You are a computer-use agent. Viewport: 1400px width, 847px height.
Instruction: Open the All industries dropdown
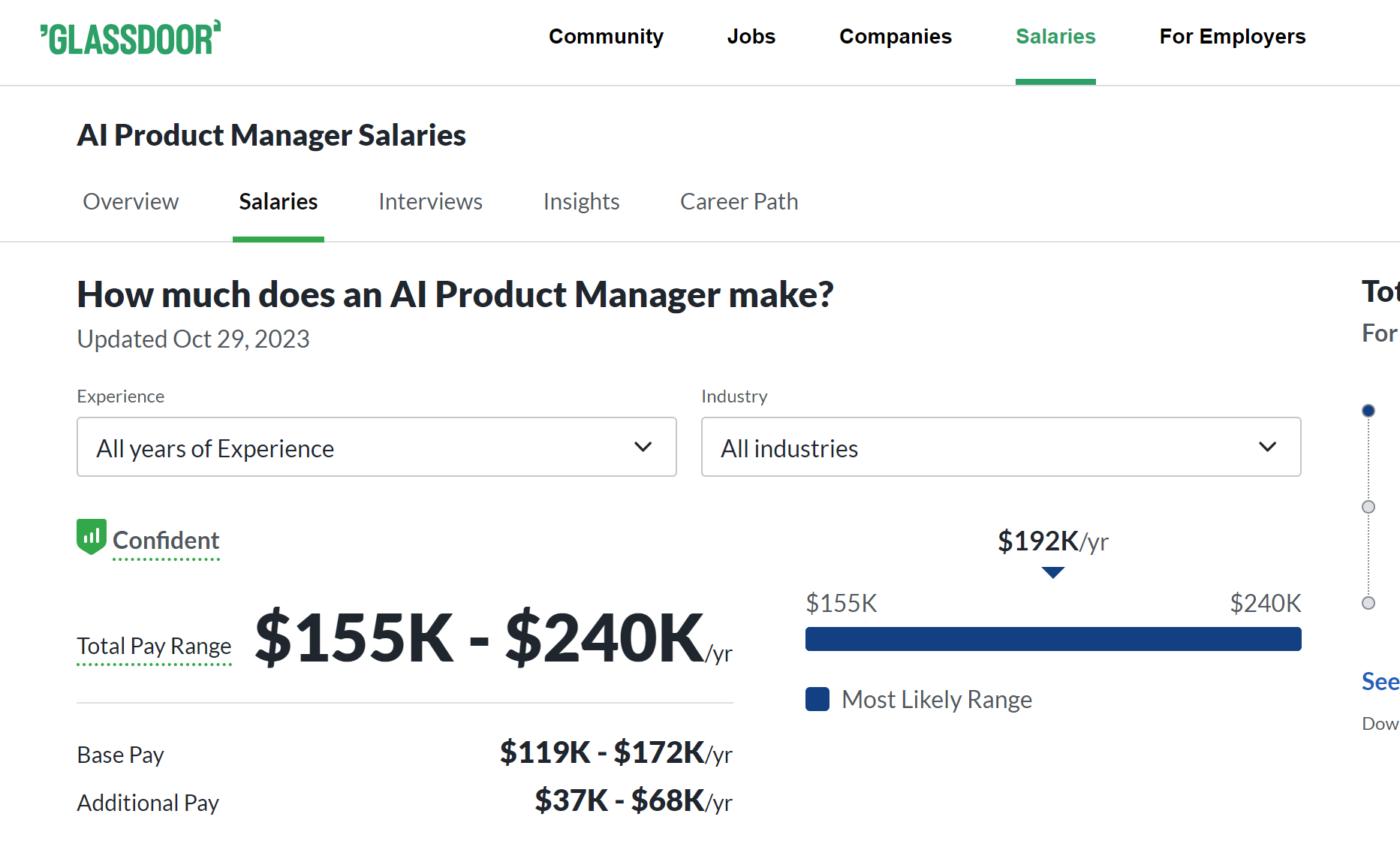pos(1000,447)
